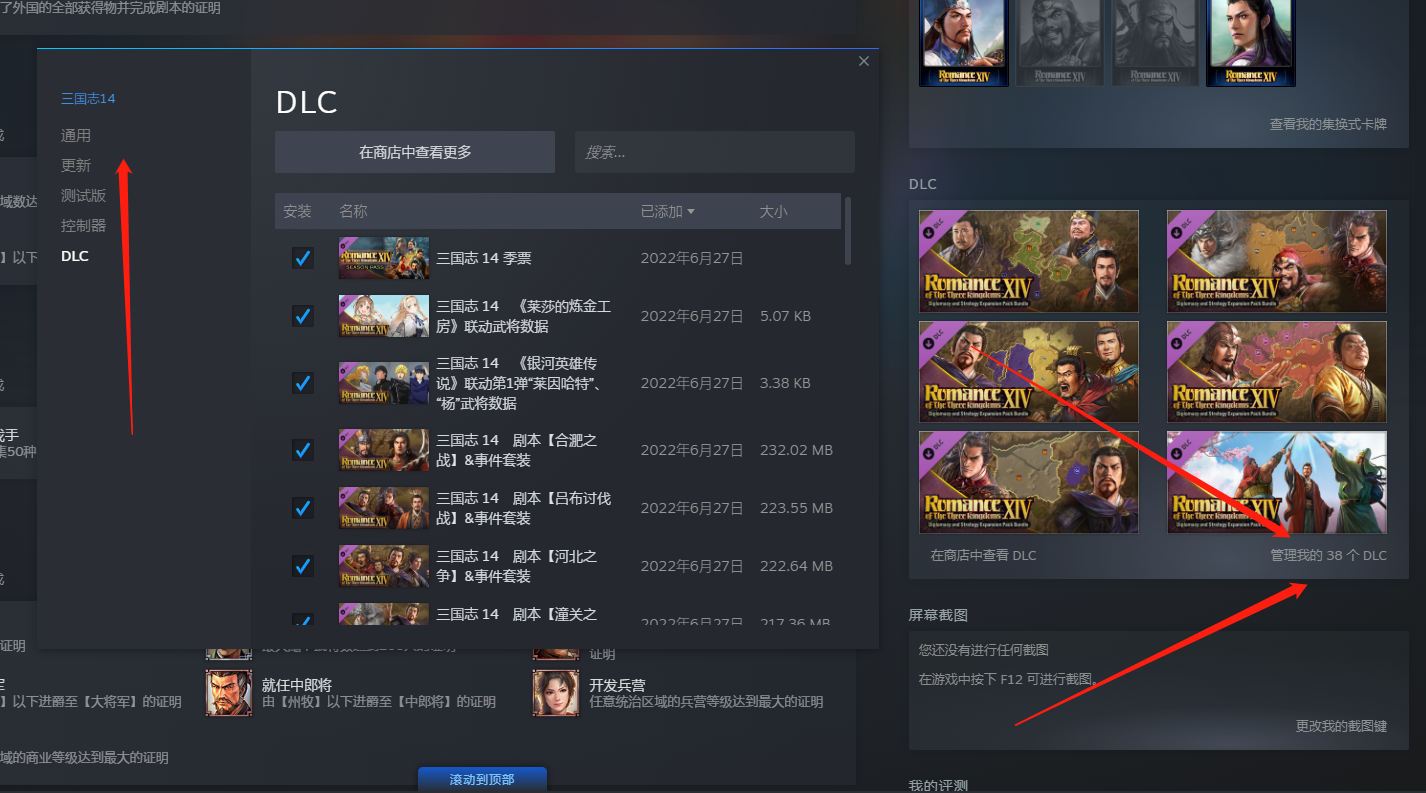Uncheck the 三国志 14 季票 install checkbox
This screenshot has height=793, width=1426.
pyautogui.click(x=302, y=258)
